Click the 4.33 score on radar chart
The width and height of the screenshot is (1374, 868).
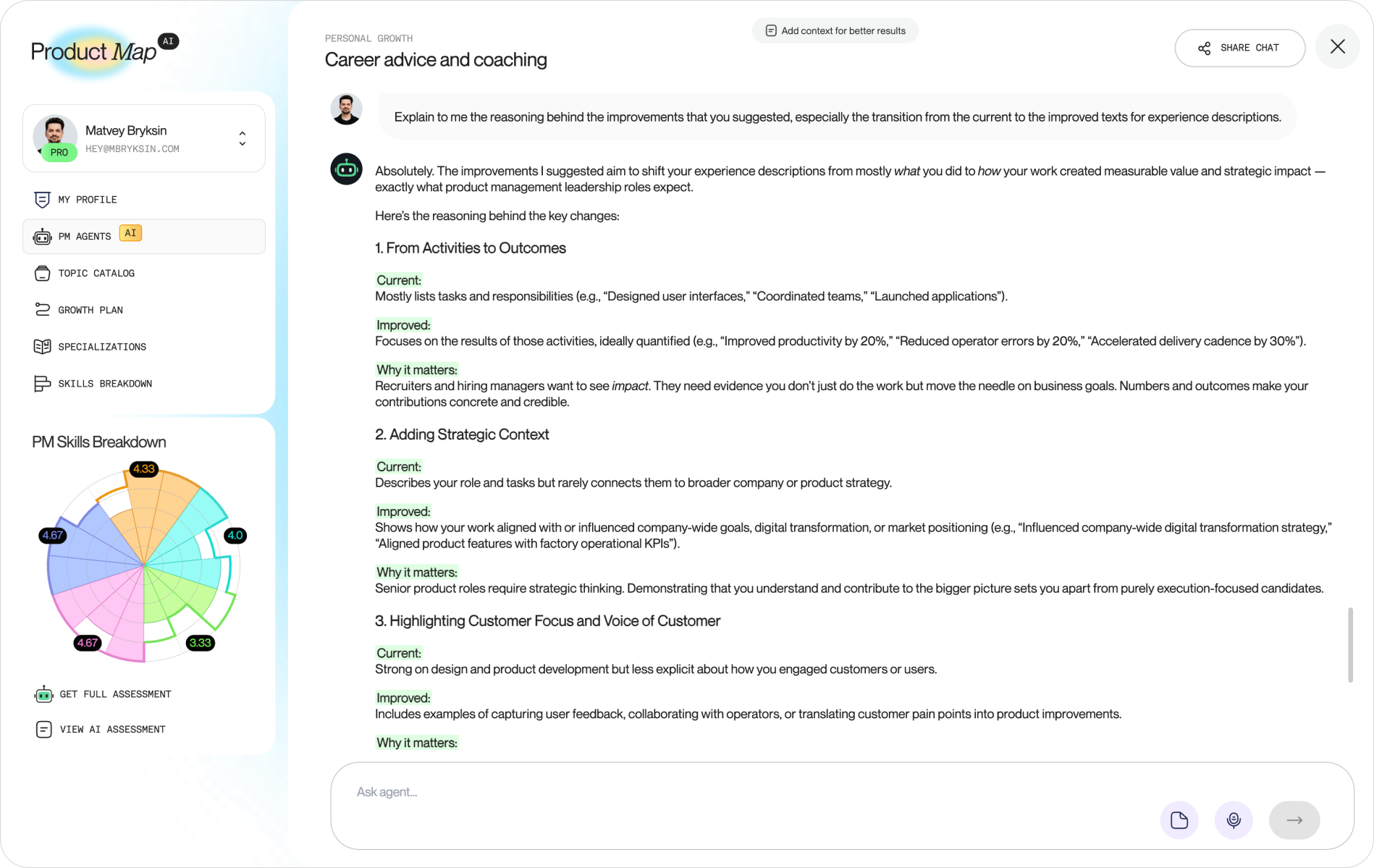143,469
